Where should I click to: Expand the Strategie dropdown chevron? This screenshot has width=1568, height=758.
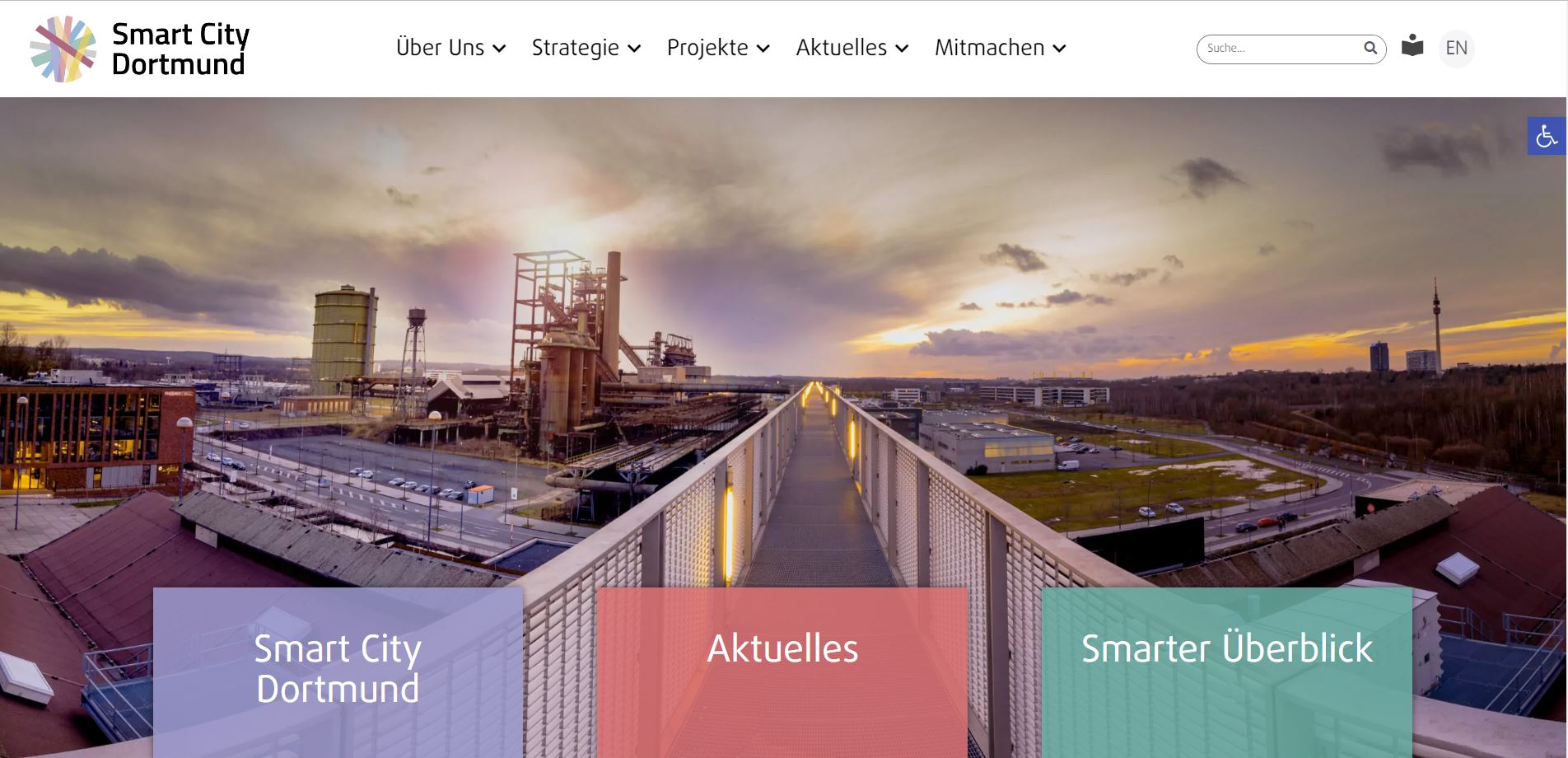[x=634, y=49]
